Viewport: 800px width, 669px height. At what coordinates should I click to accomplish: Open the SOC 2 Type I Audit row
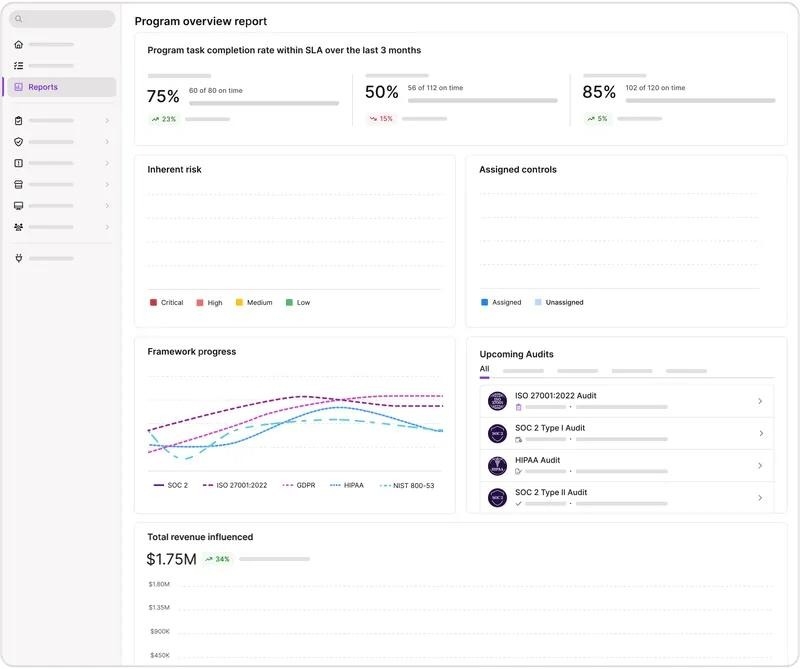[627, 433]
